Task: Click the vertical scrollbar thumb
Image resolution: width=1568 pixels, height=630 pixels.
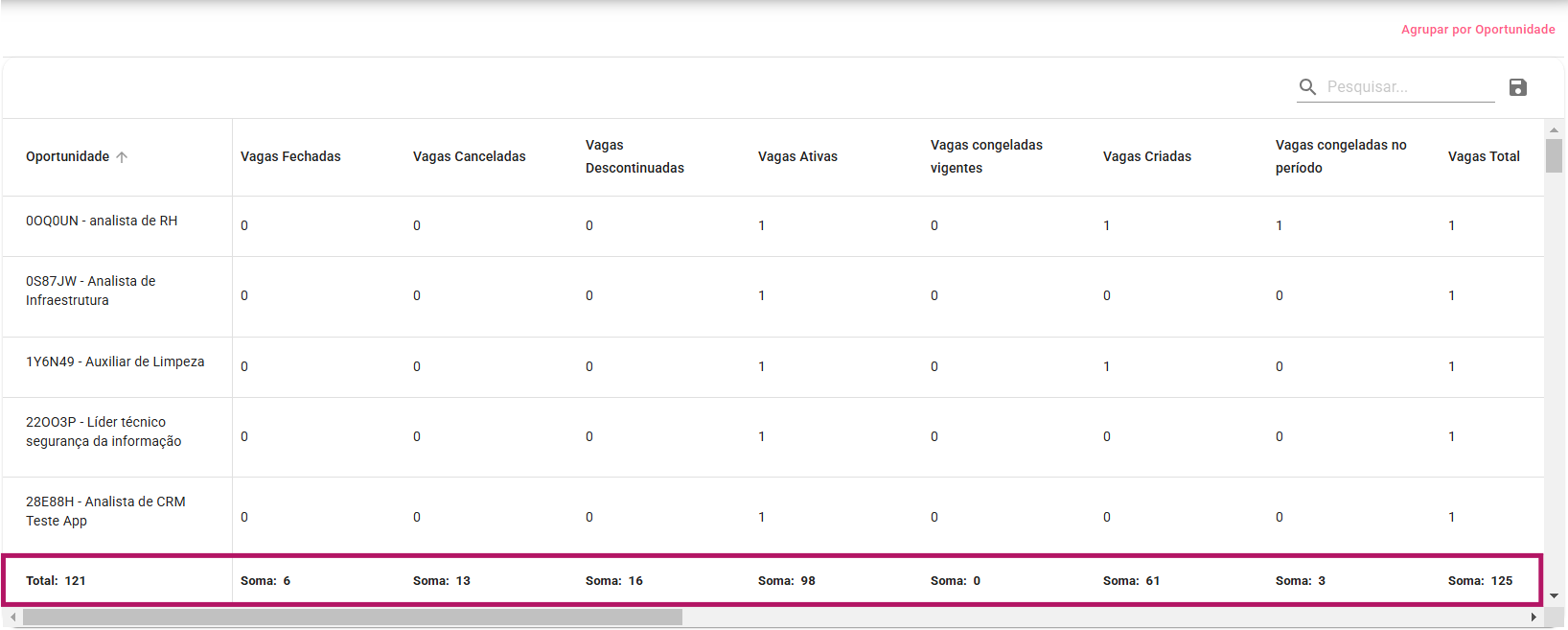Action: click(x=1554, y=155)
